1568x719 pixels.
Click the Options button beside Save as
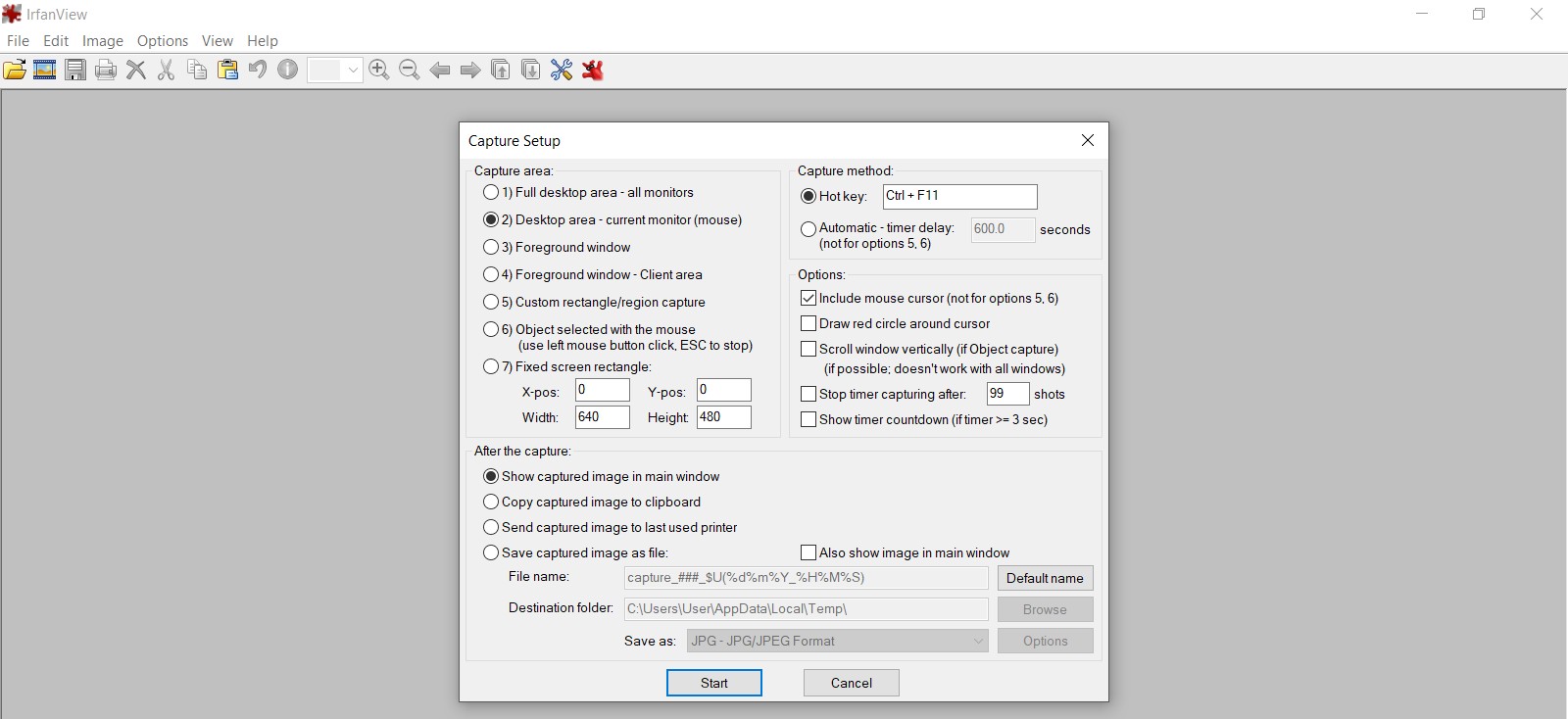click(x=1045, y=641)
